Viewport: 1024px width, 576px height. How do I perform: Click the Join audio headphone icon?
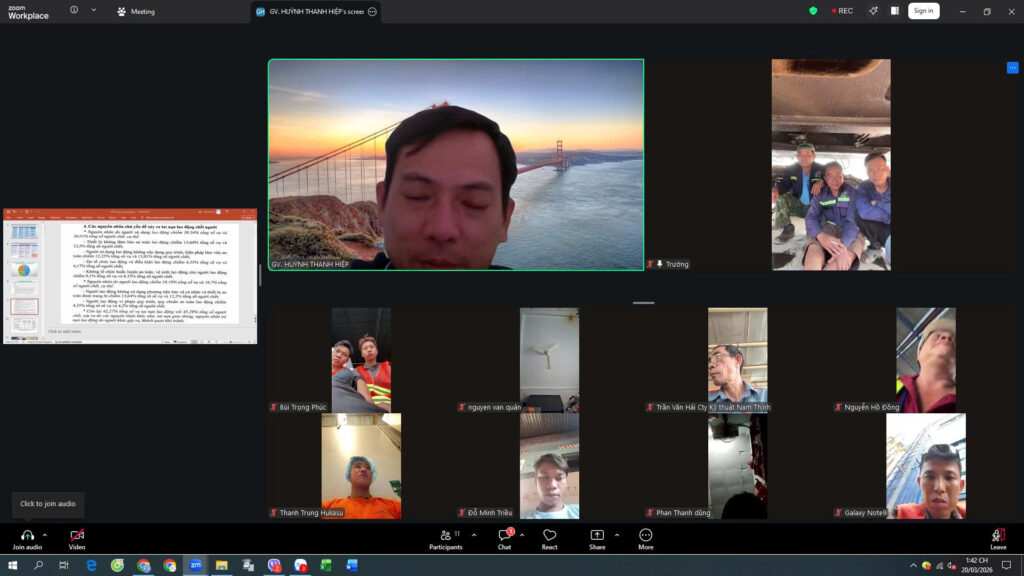click(x=27, y=536)
